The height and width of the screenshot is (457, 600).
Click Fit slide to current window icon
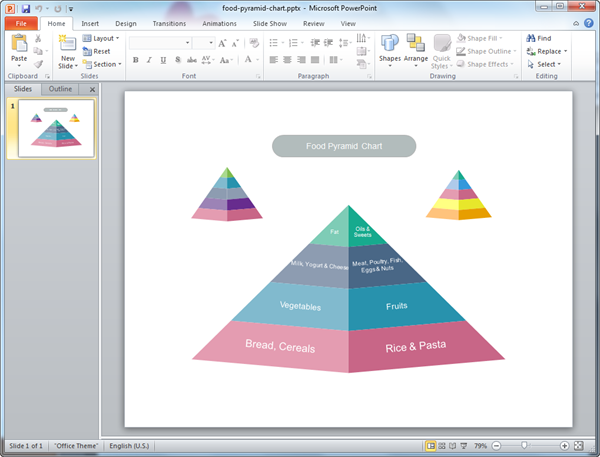pyautogui.click(x=579, y=446)
